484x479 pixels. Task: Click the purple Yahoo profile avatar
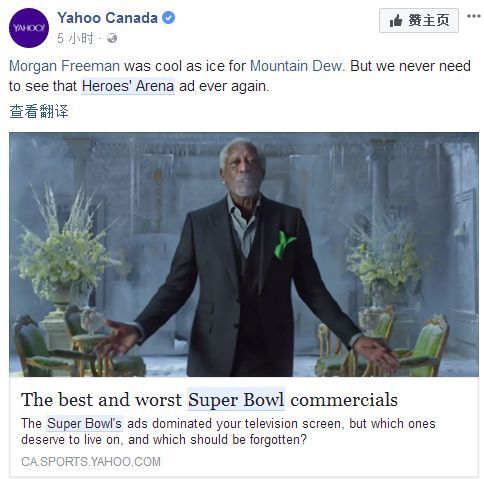click(29, 28)
